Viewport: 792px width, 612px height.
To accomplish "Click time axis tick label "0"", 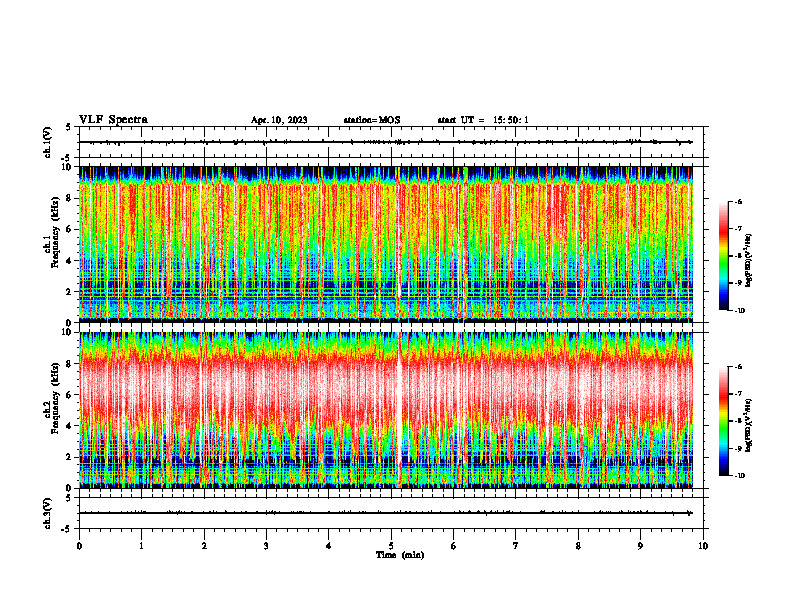I will coord(79,546).
